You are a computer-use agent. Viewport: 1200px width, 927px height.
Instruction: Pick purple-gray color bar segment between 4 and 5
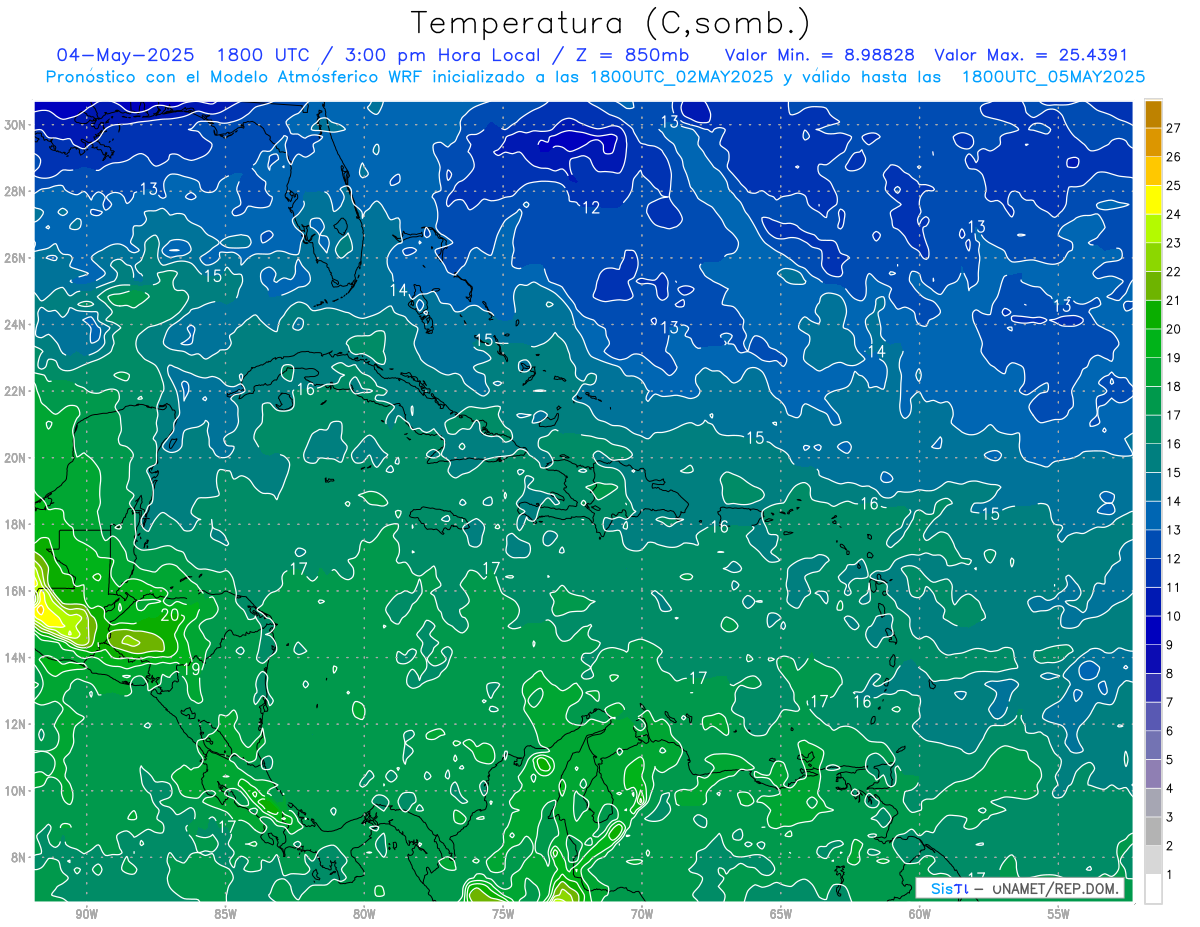(x=1153, y=774)
